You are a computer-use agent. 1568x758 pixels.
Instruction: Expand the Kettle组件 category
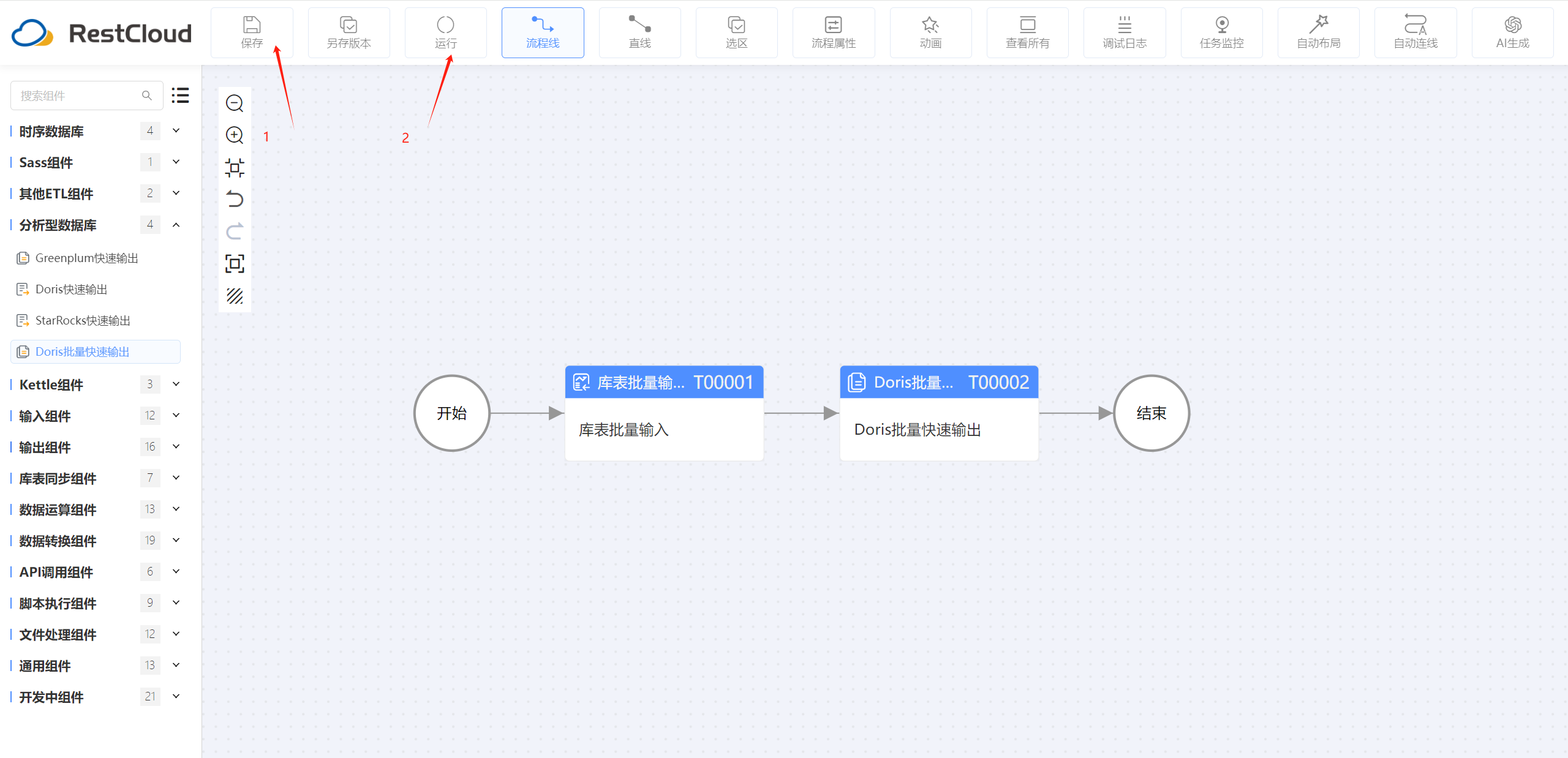click(176, 384)
